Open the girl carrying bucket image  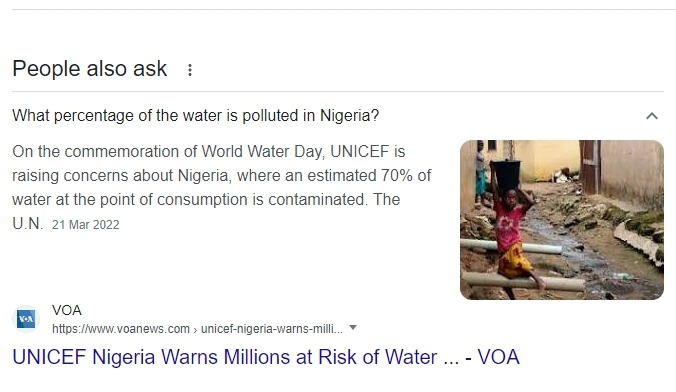562,220
